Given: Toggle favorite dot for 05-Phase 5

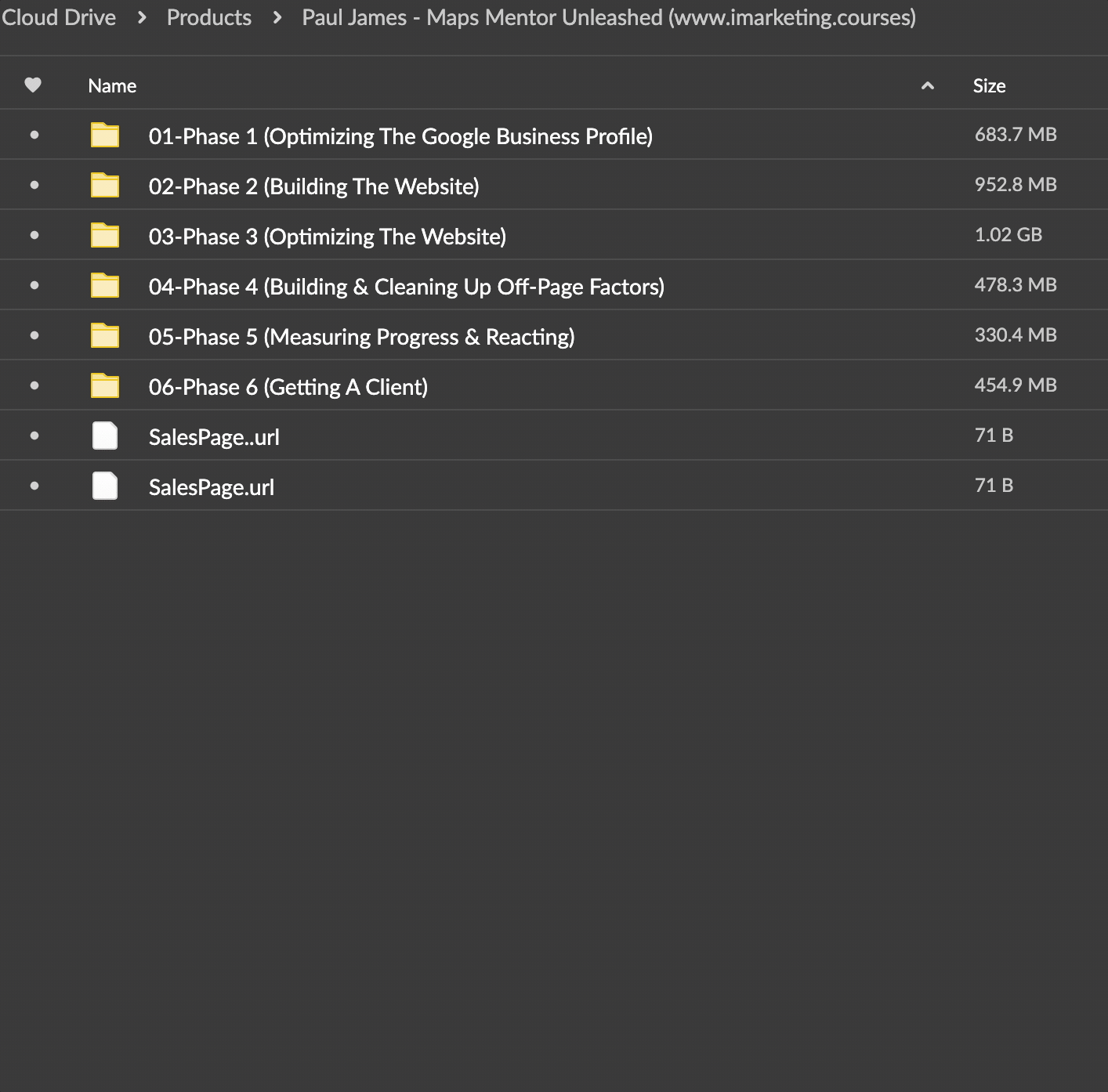Looking at the screenshot, I should coord(34,335).
